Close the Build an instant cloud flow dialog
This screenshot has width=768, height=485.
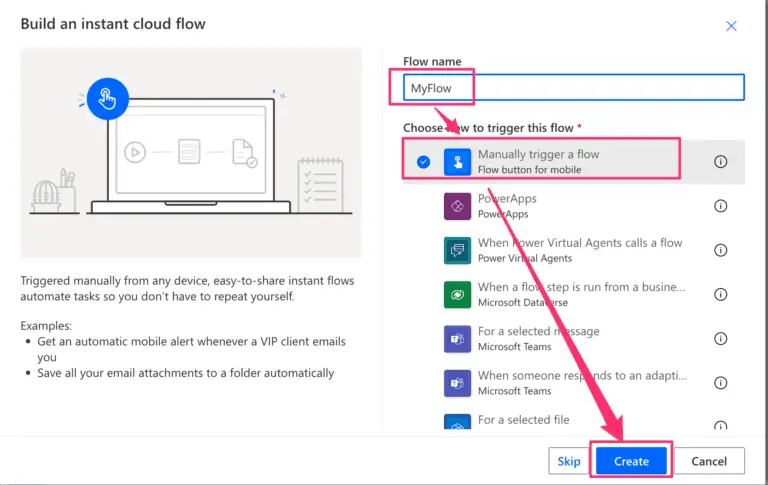731,26
